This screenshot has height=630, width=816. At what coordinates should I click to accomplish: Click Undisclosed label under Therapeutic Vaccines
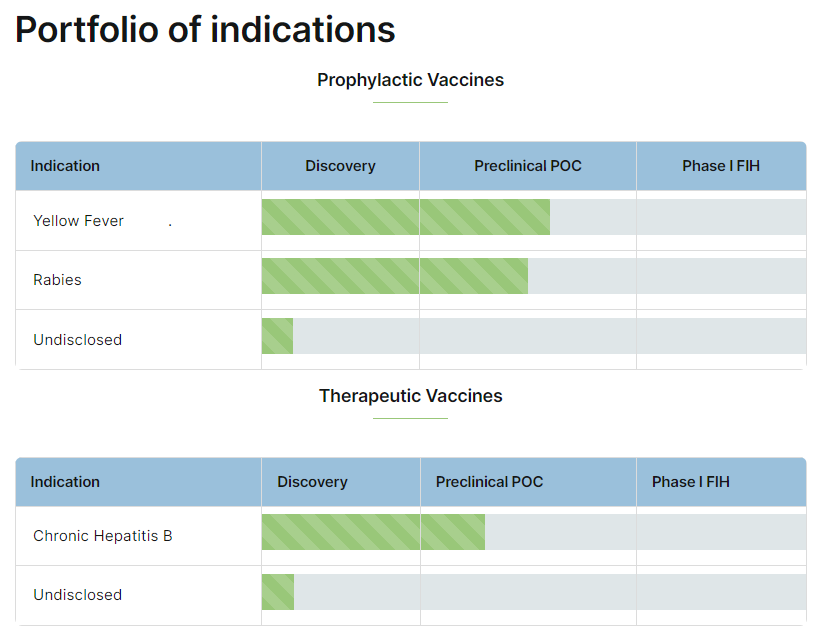pyautogui.click(x=77, y=595)
